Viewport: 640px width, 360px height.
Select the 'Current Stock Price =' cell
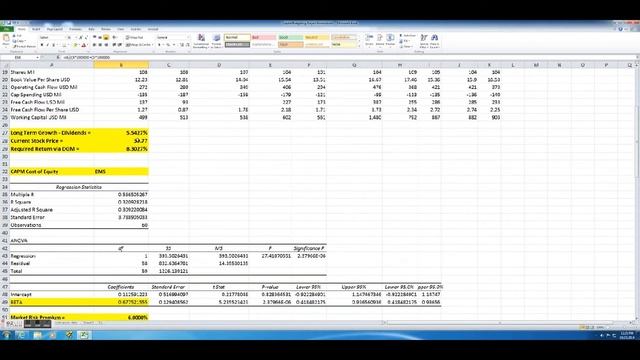51,141
